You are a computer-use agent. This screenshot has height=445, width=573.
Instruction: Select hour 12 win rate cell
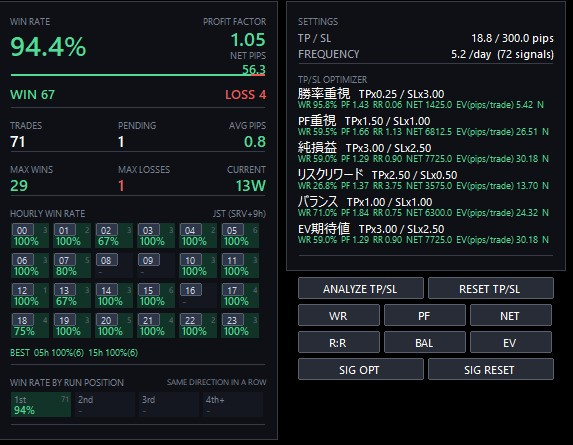(30, 296)
